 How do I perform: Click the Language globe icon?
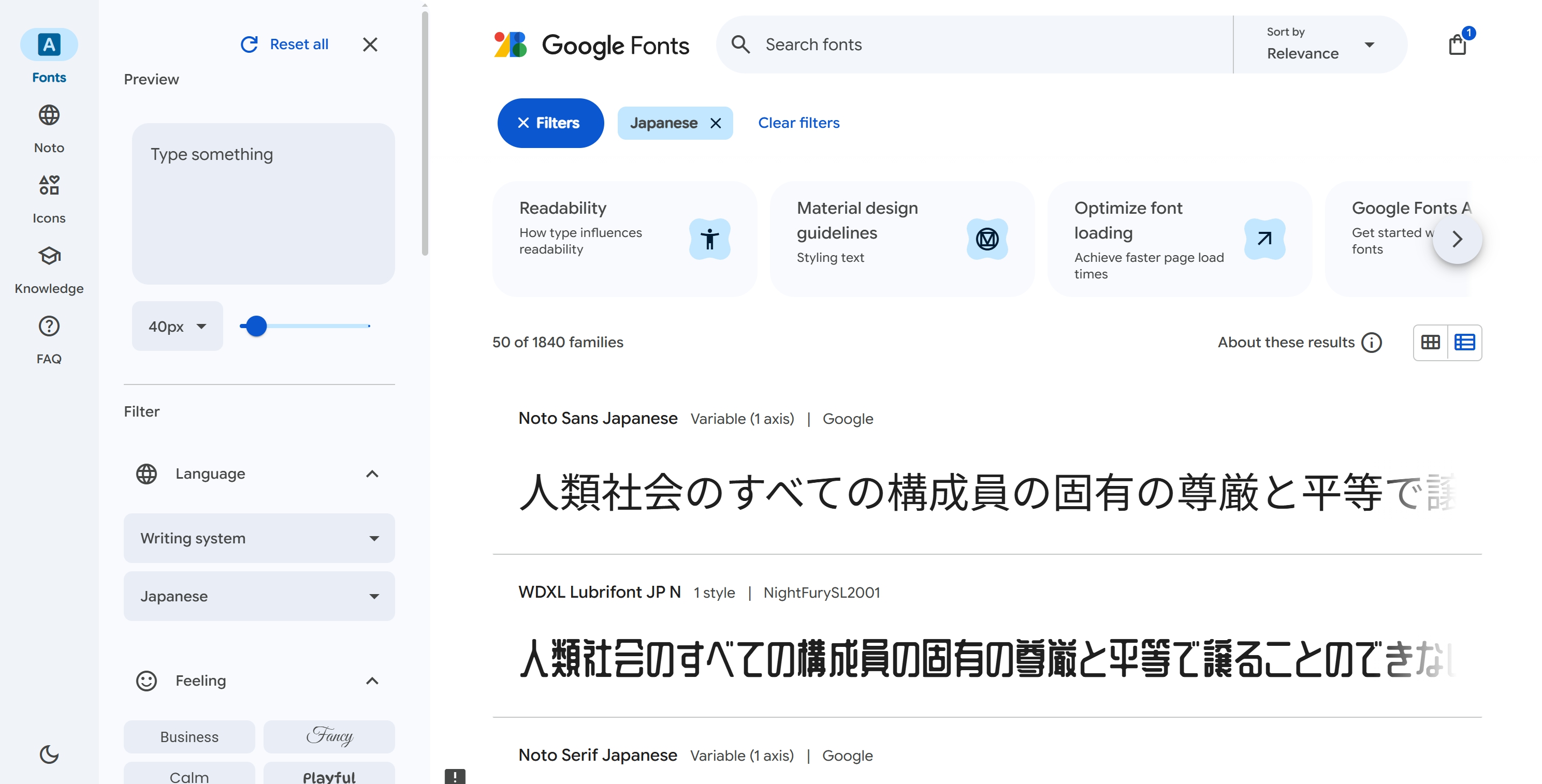coord(146,474)
